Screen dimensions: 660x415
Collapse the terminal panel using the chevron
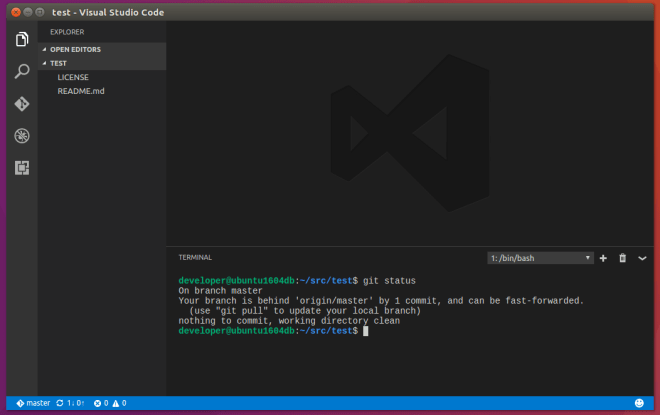(642, 258)
